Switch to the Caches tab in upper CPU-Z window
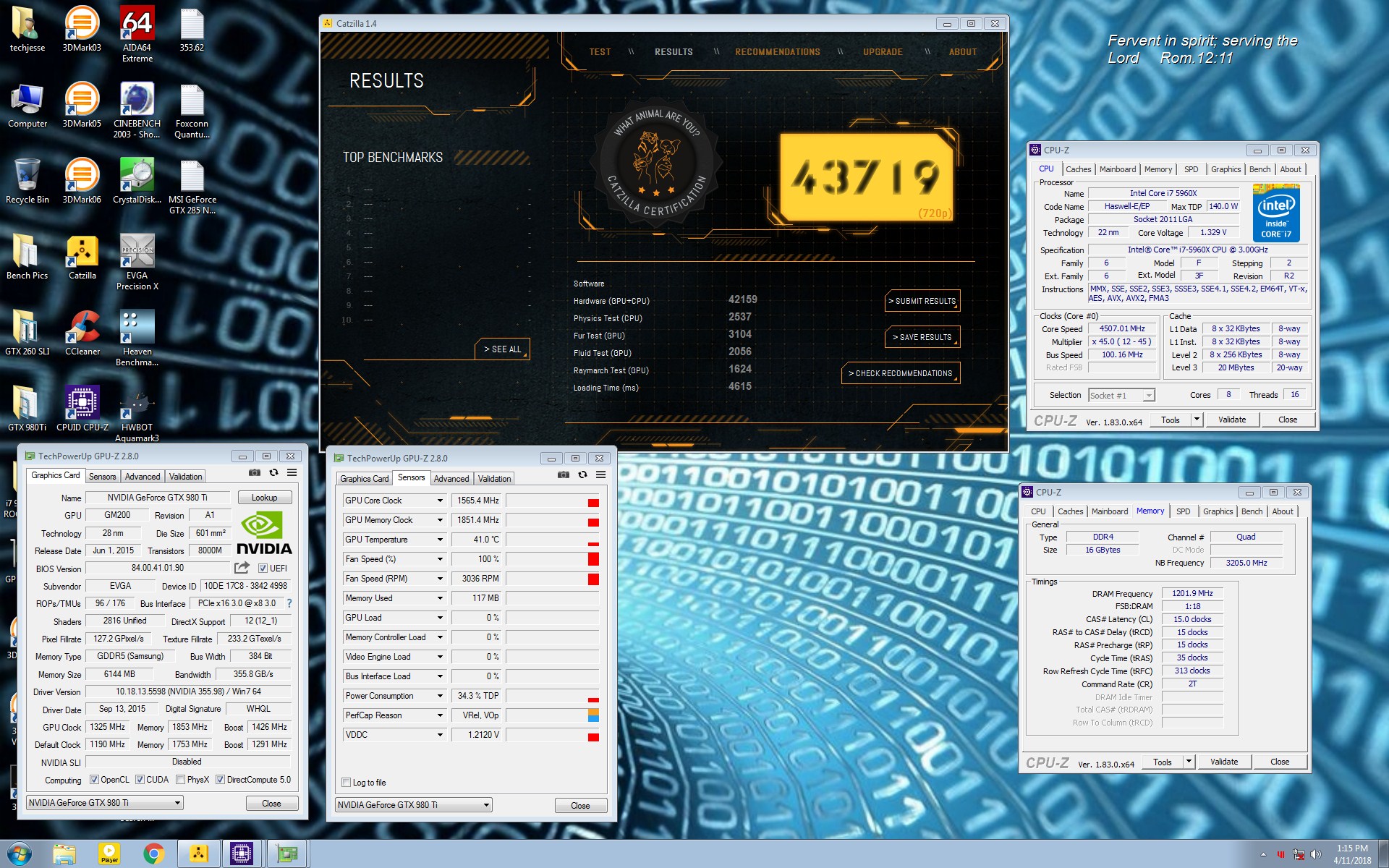The image size is (1389, 868). 1078,169
